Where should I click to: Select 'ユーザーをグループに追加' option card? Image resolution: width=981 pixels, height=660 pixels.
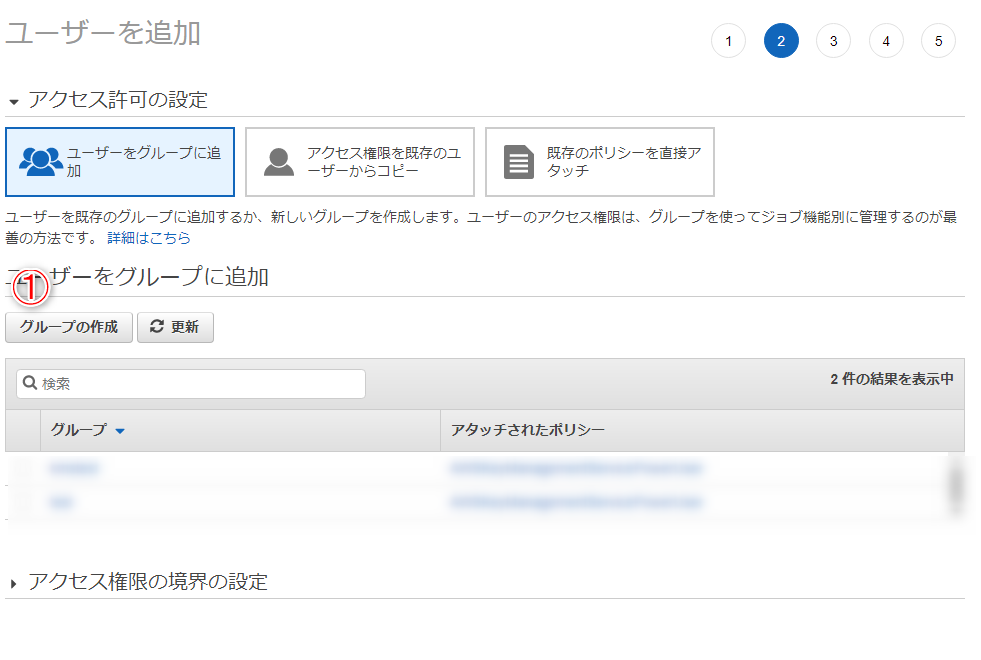120,162
